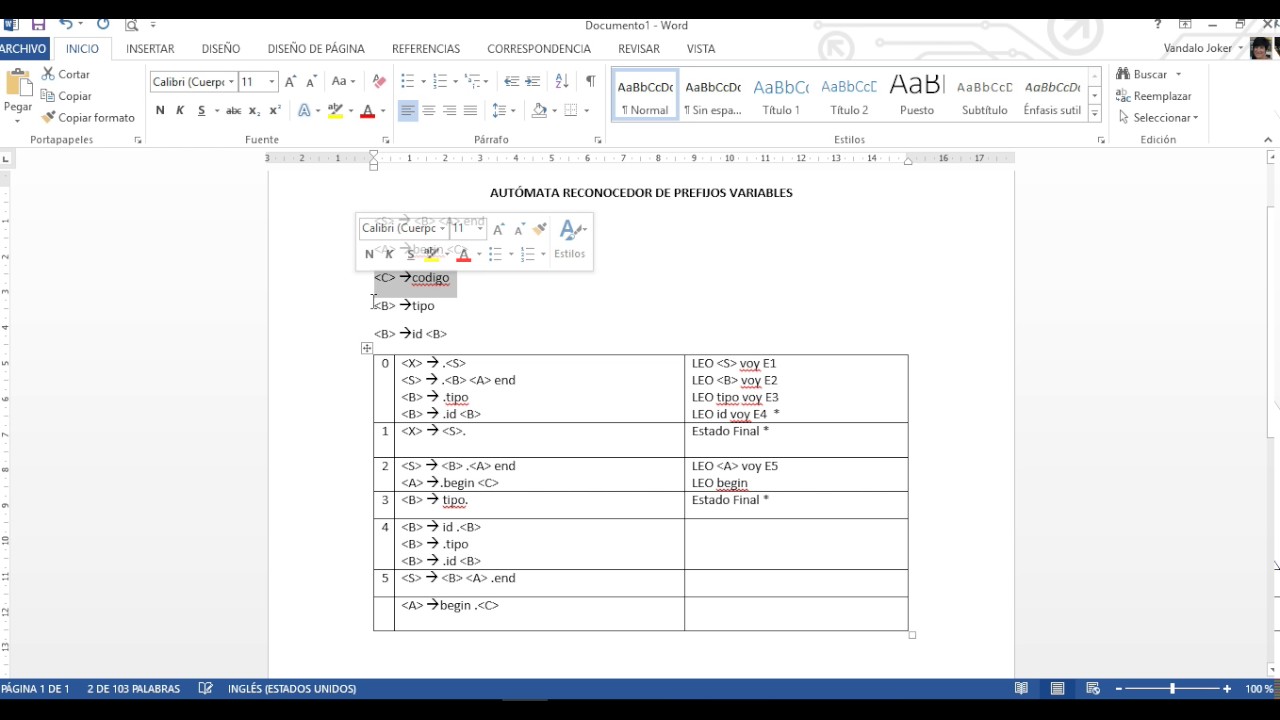The height and width of the screenshot is (720, 1280).
Task: Click Copiar to copy selection
Action: coord(66,96)
